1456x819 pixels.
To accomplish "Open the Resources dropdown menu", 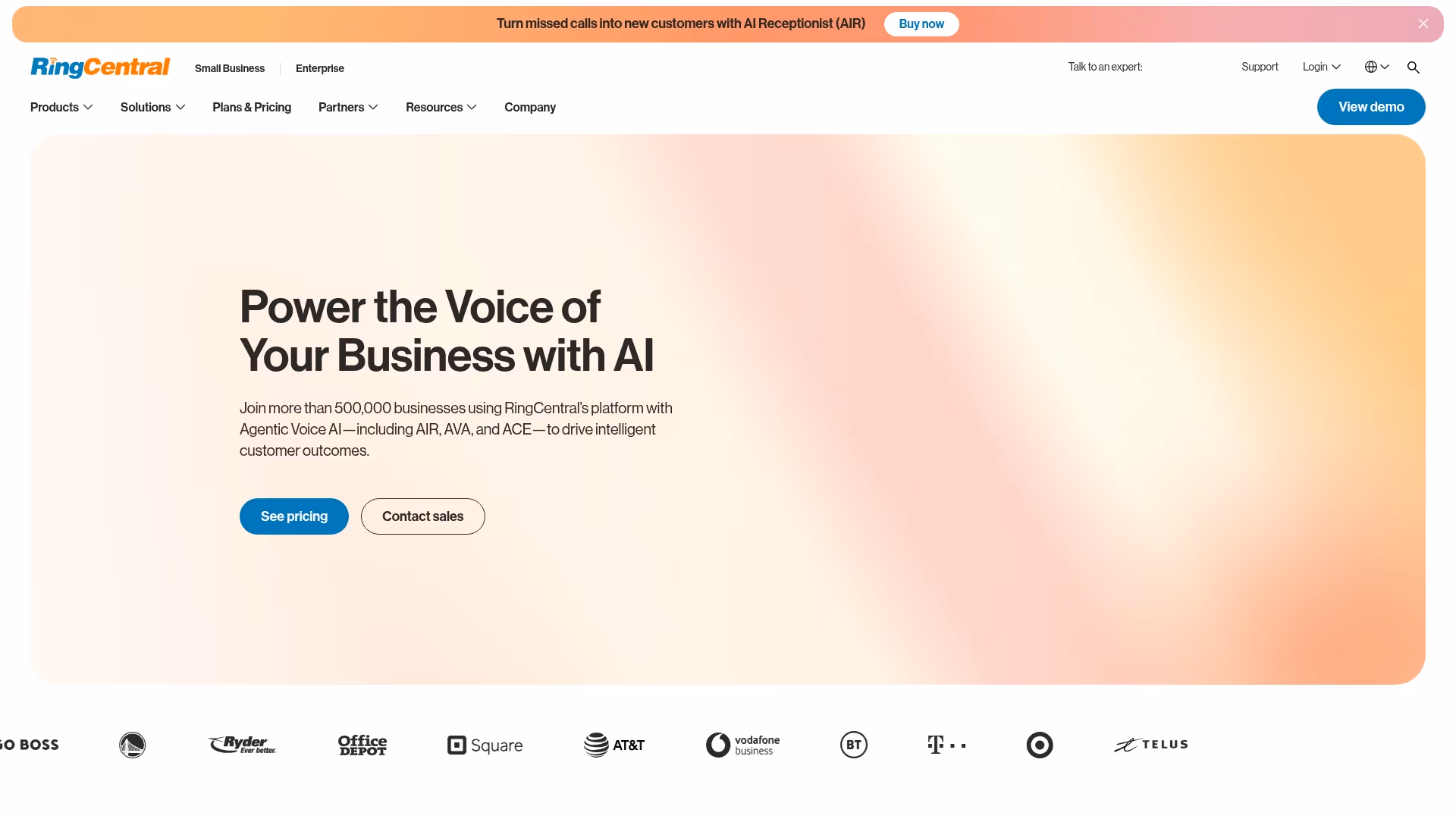I will coord(441,107).
